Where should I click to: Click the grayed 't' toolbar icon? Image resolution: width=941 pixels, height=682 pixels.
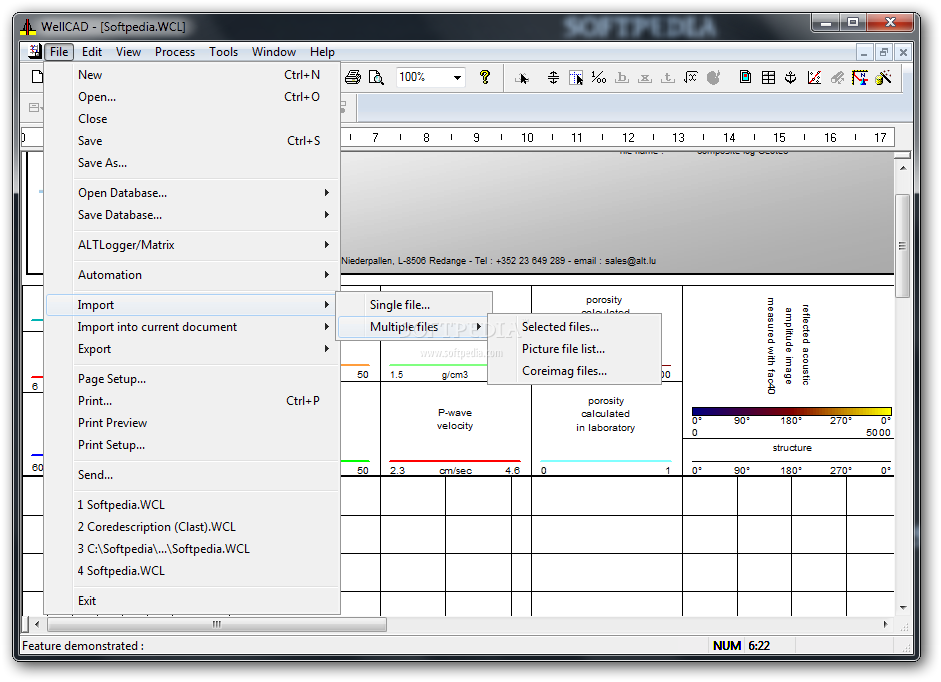[667, 77]
